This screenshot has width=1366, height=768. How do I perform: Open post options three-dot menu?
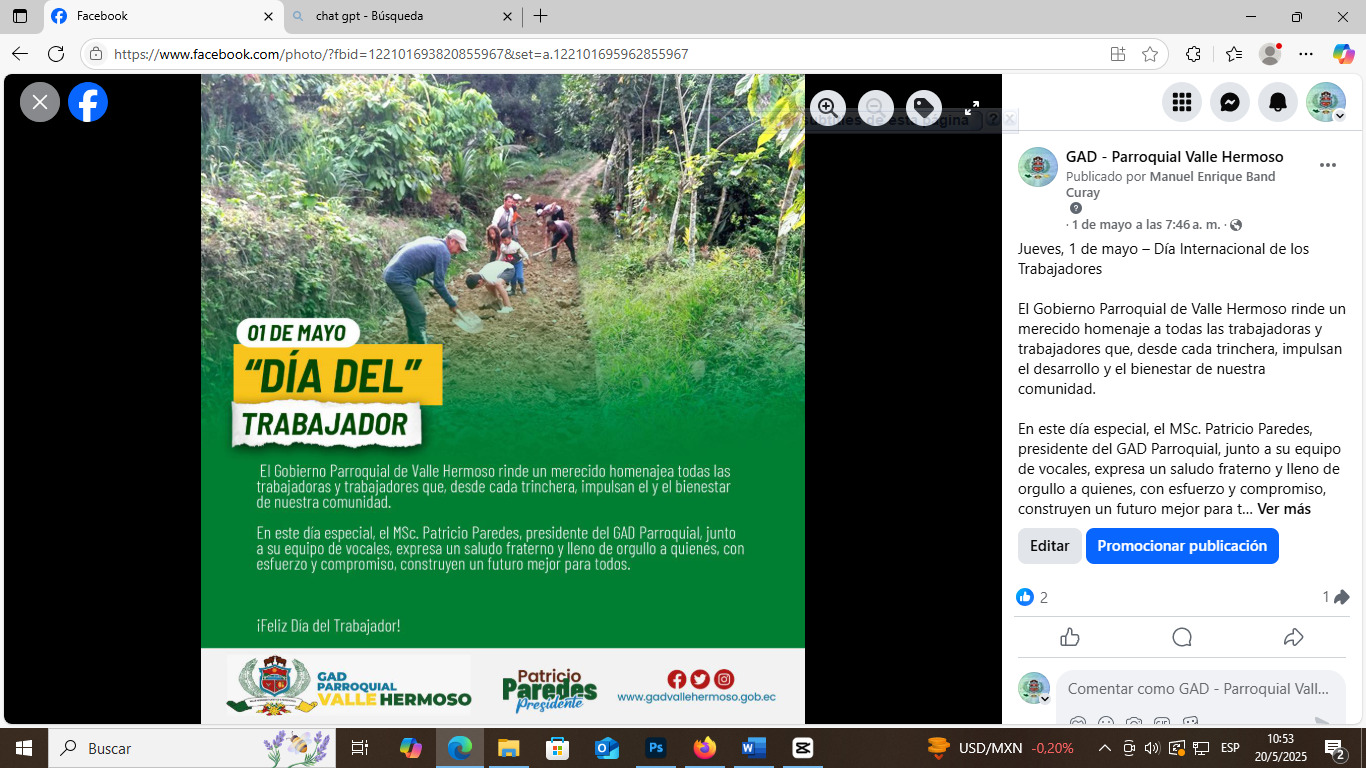pyautogui.click(x=1328, y=165)
